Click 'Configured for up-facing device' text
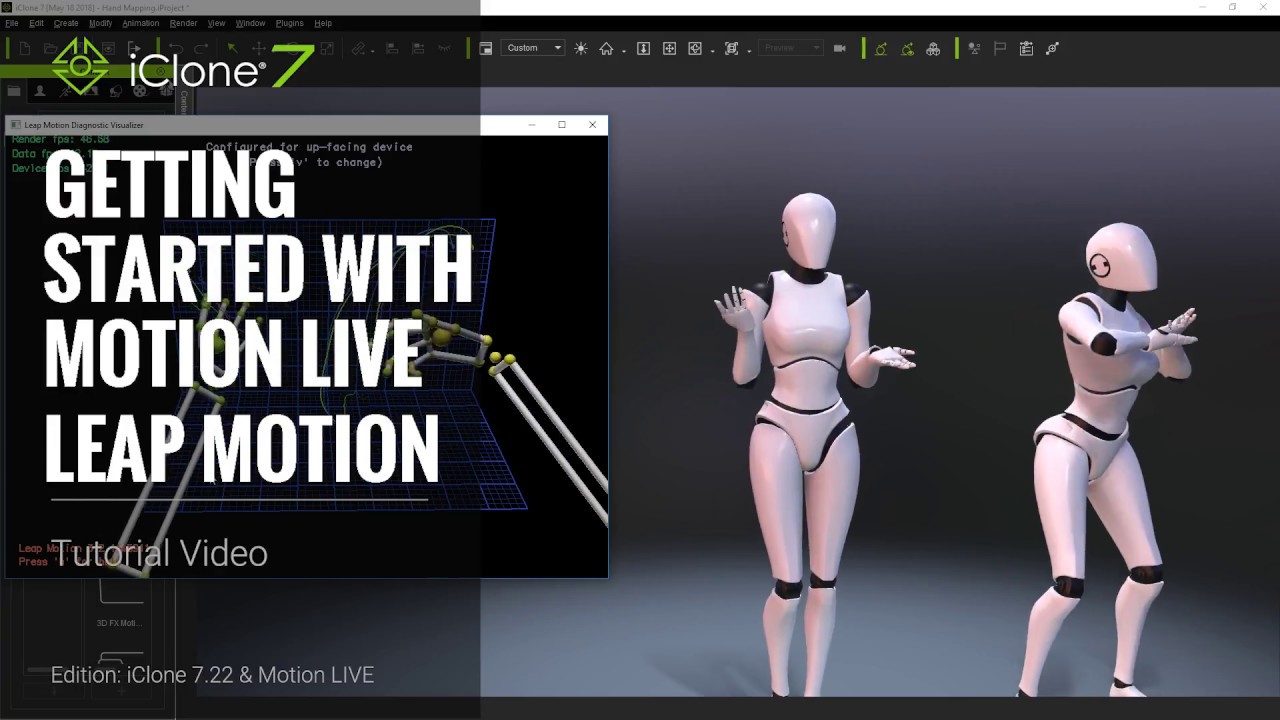This screenshot has height=720, width=1280. (x=309, y=147)
